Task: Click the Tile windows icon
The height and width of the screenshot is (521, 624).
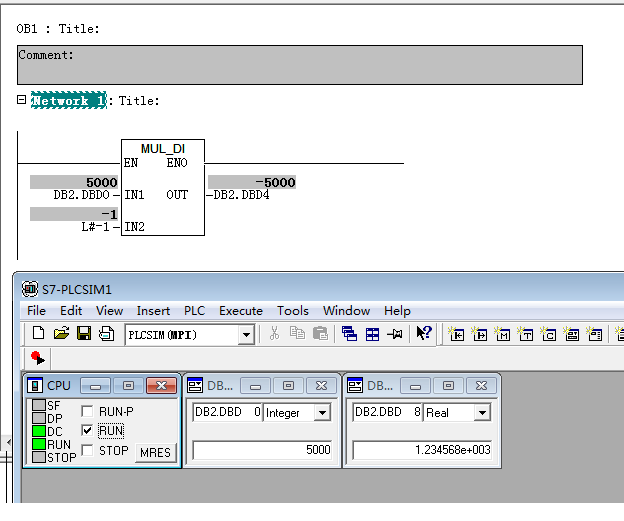Action: (x=372, y=334)
